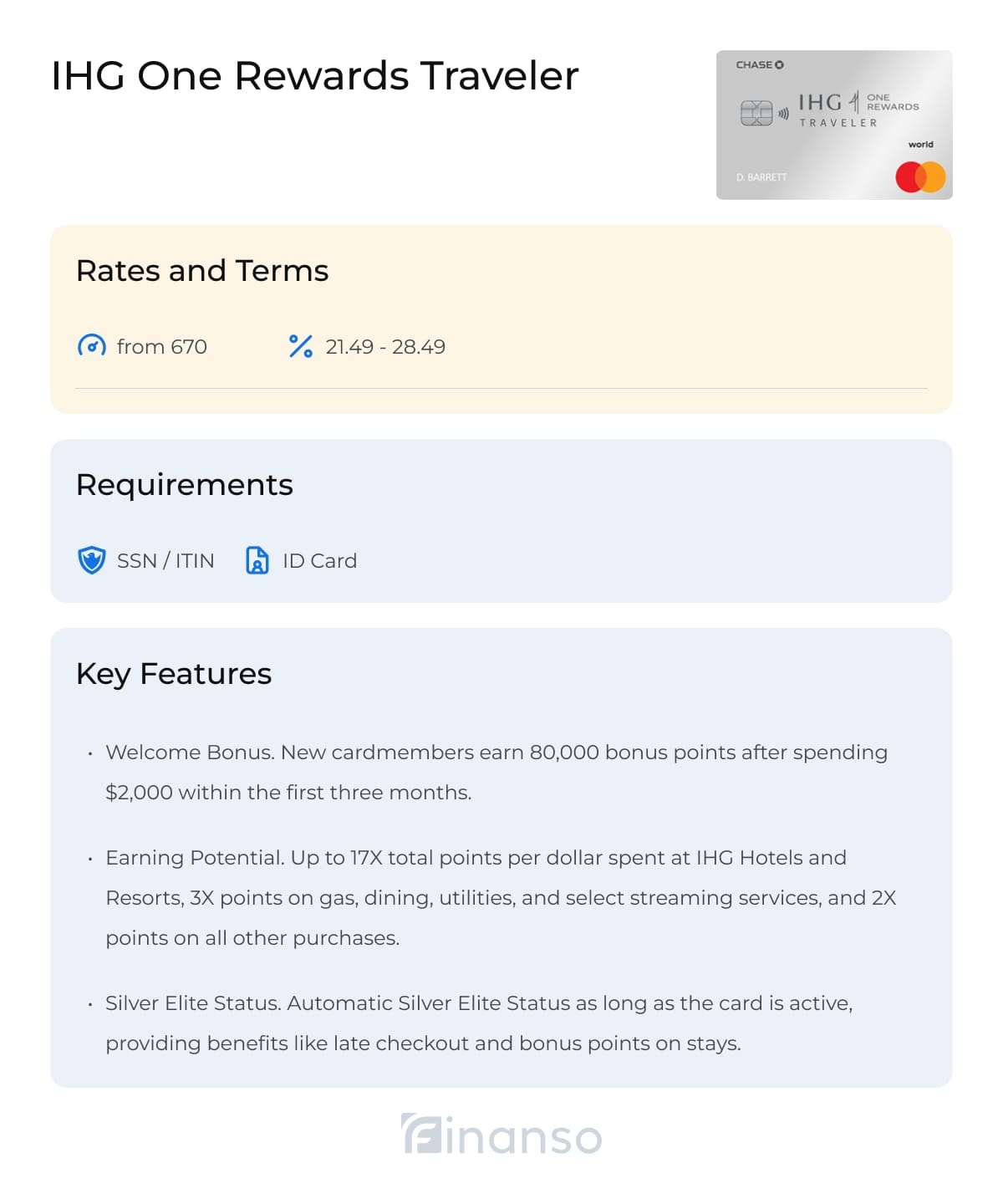The height and width of the screenshot is (1204, 1003).
Task: Click the ID Card document icon
Action: [x=257, y=560]
